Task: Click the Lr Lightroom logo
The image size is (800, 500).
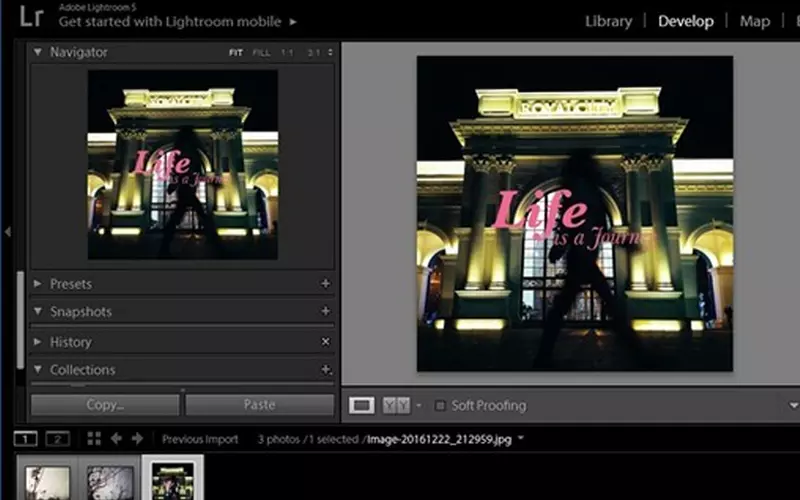Action: [32, 16]
